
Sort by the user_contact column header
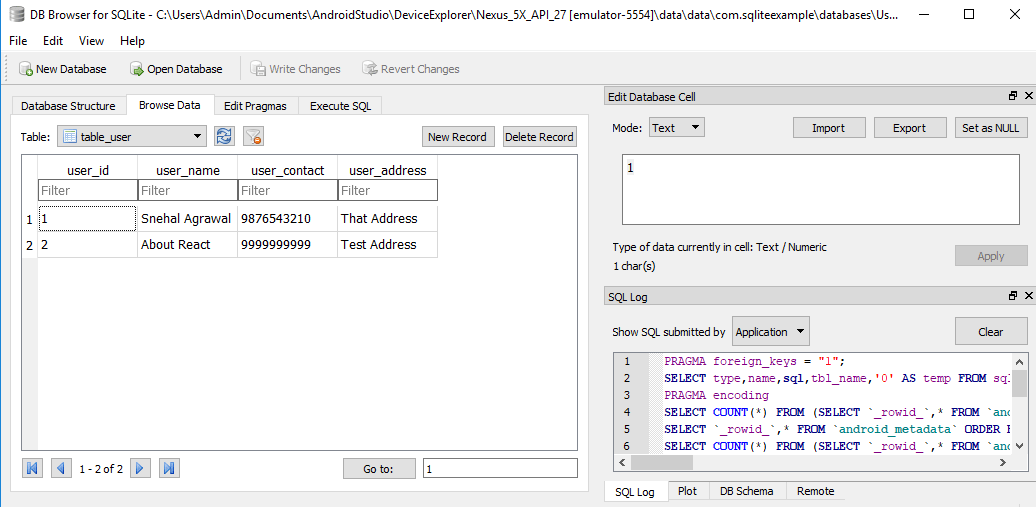pos(287,171)
